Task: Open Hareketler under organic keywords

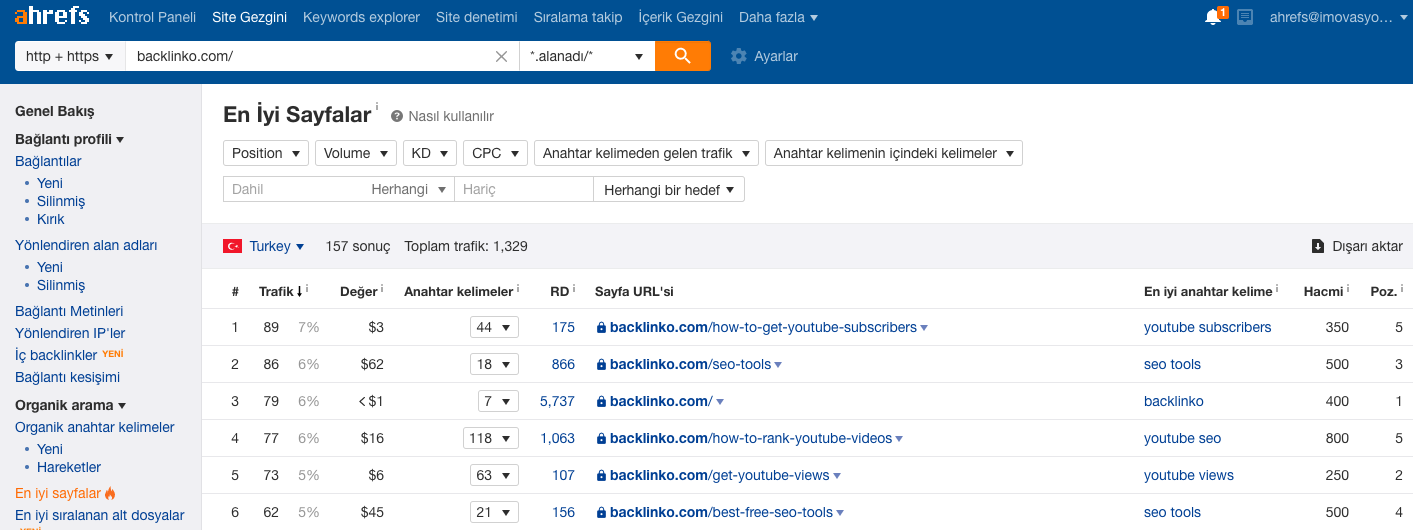Action: pos(69,467)
